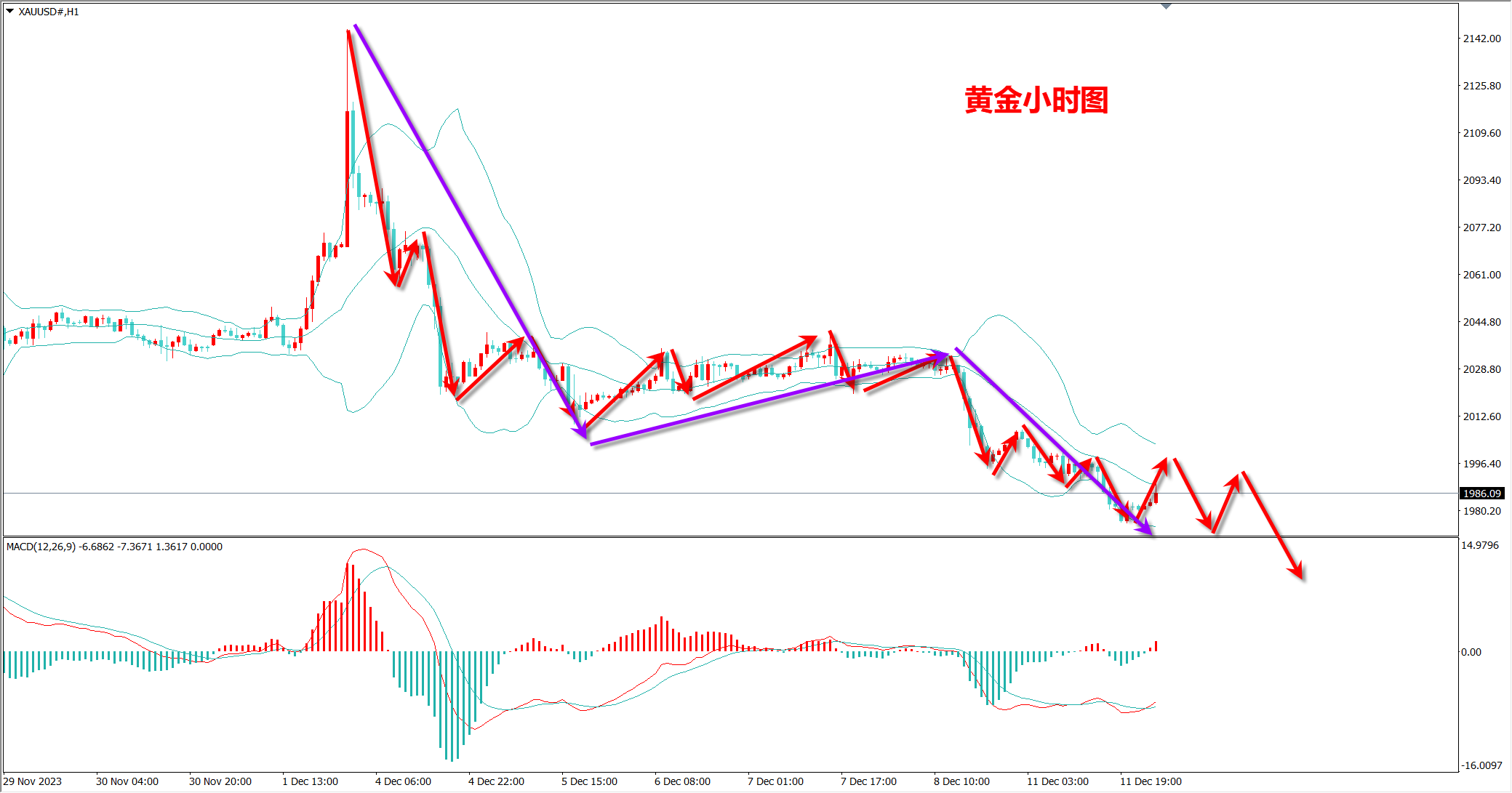Screen dimensions: 1512x793
Task: Select the red 黄金小时图 text label
Action: click(1036, 100)
